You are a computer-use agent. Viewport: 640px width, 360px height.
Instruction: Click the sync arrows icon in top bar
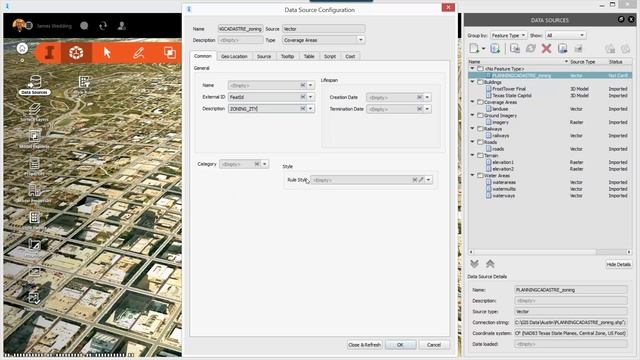click(x=103, y=26)
